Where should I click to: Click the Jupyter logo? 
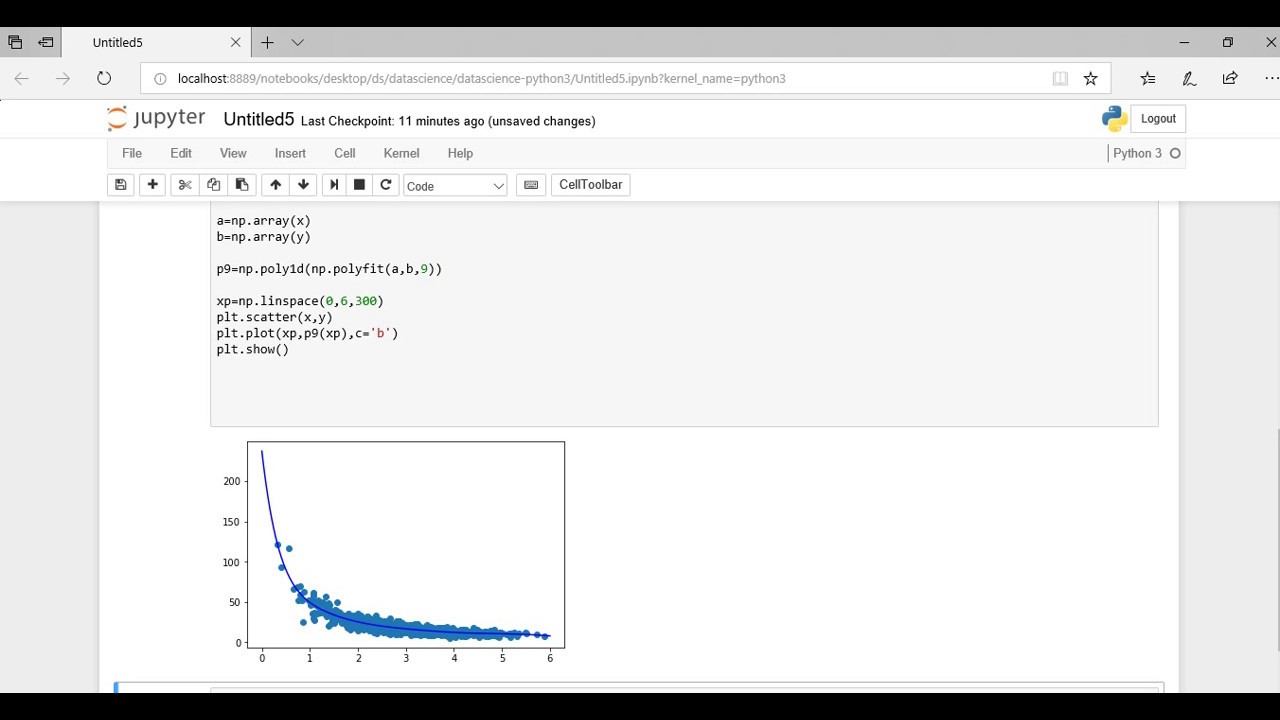pyautogui.click(x=156, y=118)
